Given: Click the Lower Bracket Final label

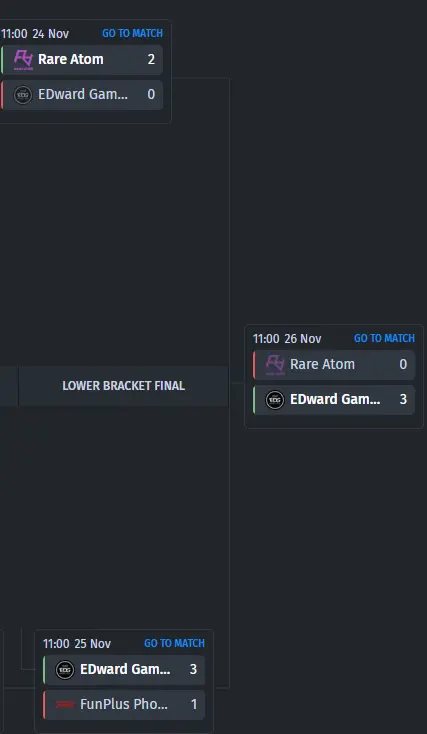Looking at the screenshot, I should click(x=124, y=386).
